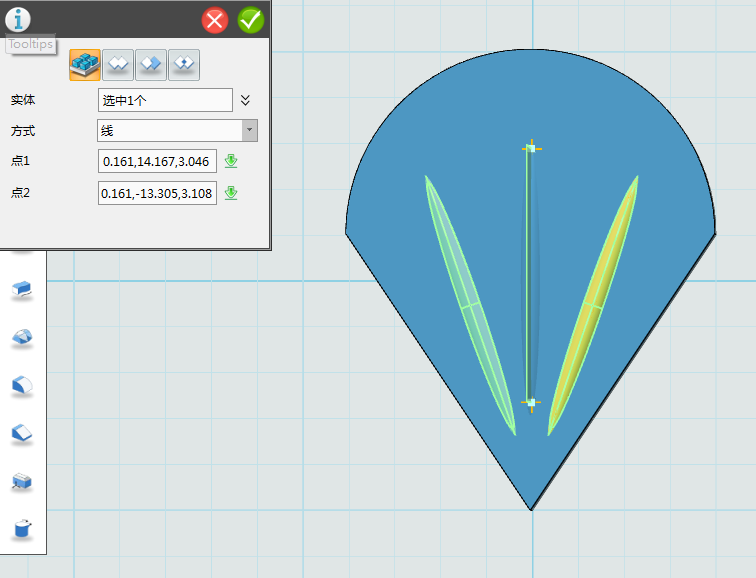Select the blue cylinder cup tool in sidebar
Image resolution: width=756 pixels, height=578 pixels.
[22, 529]
